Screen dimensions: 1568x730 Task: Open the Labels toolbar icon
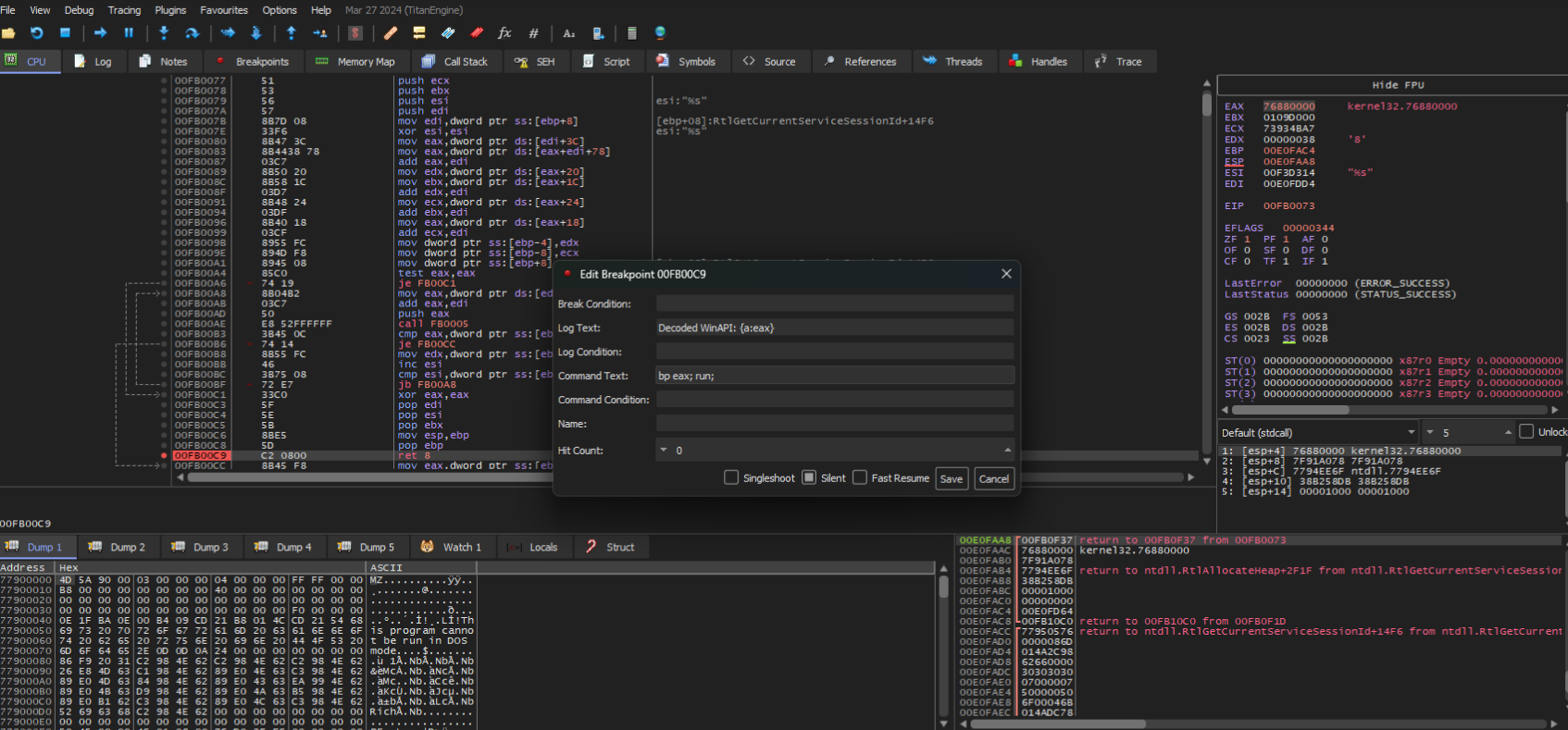(x=448, y=33)
